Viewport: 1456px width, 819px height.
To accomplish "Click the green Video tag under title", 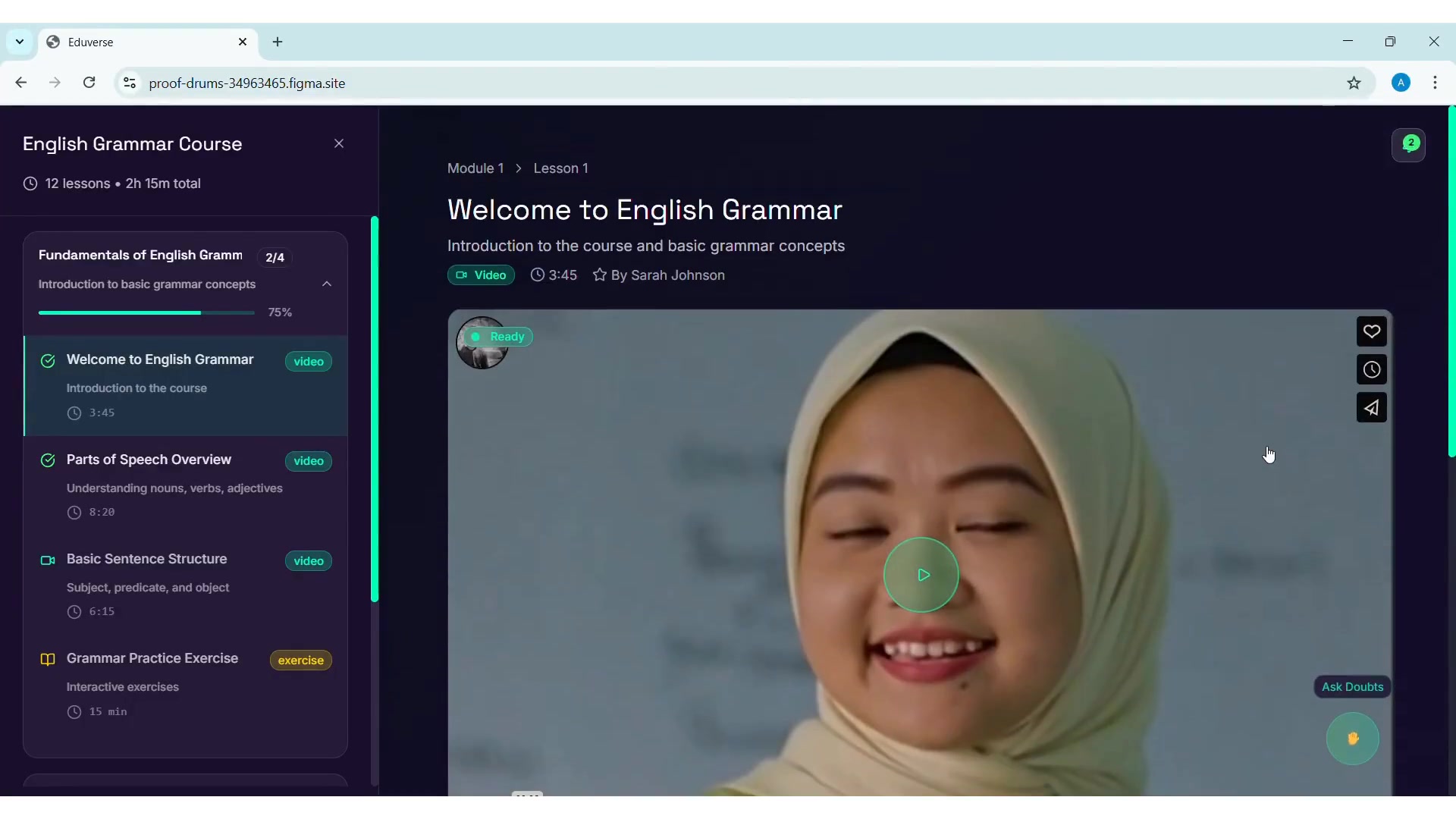I will click(481, 275).
